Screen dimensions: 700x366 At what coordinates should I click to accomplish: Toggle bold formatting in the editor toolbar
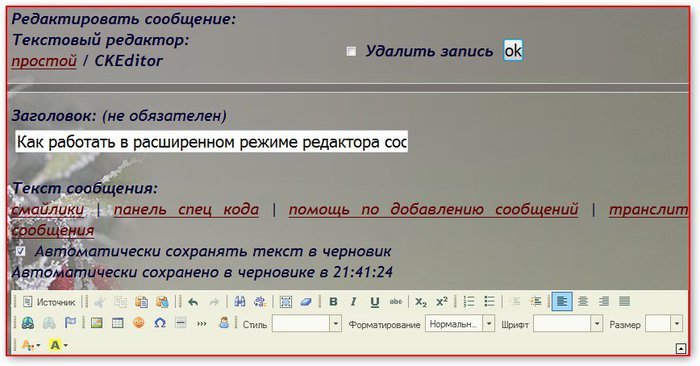[x=333, y=302]
